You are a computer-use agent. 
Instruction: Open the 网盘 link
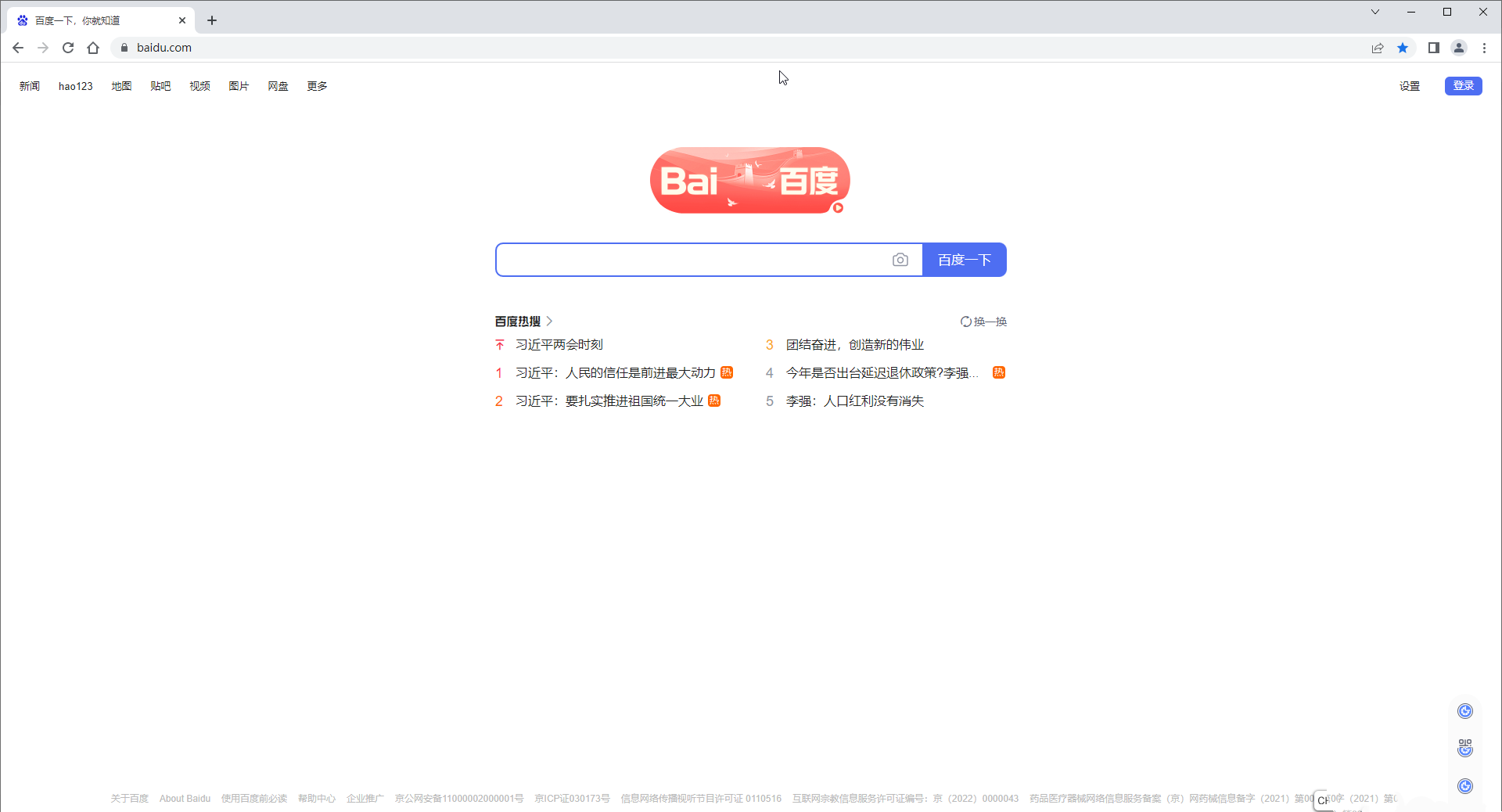coord(278,86)
